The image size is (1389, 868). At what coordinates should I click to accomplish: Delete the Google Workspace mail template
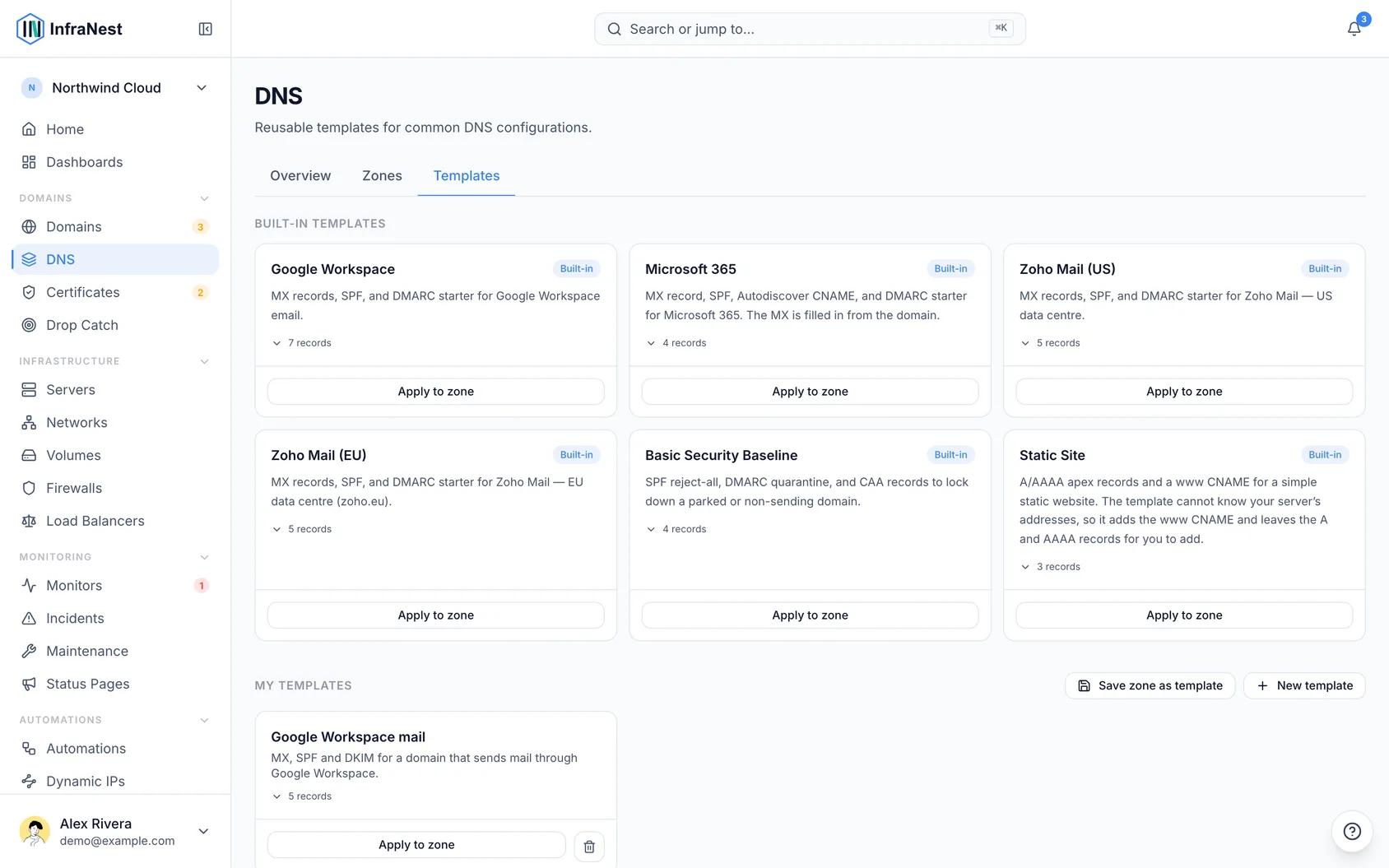(x=589, y=846)
